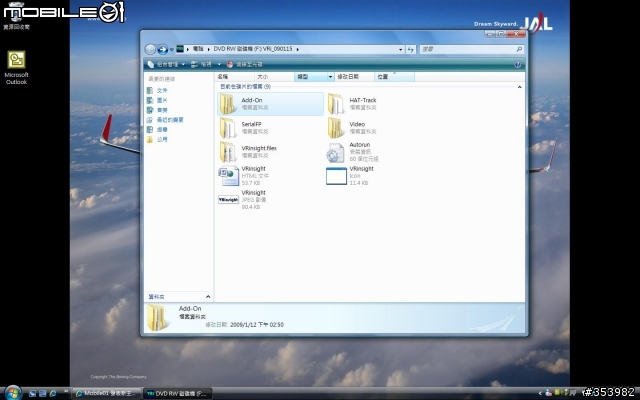The height and width of the screenshot is (400, 640).
Task: Click inside the 搜尋 search field
Action: point(467,49)
